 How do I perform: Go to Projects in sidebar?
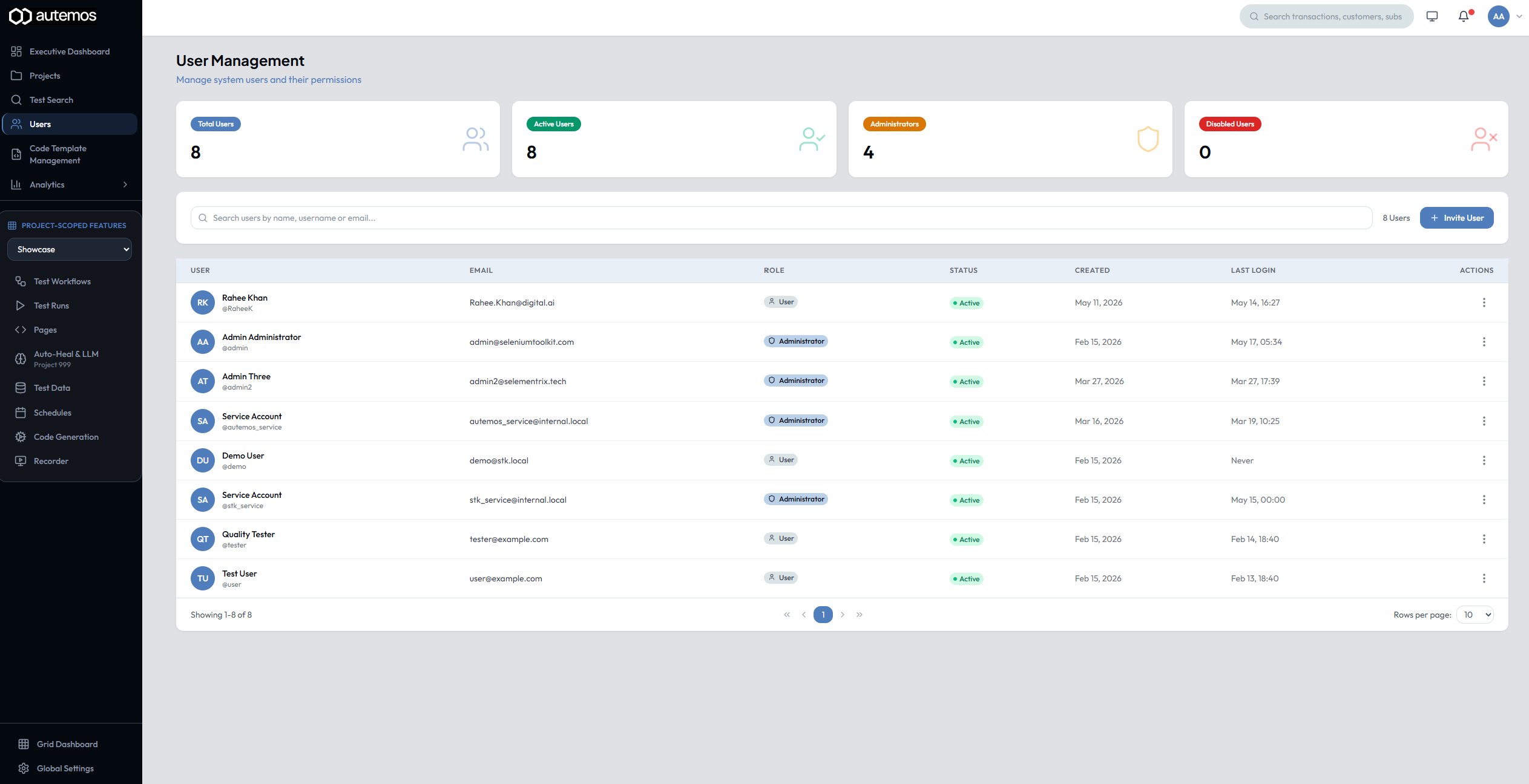(x=70, y=76)
